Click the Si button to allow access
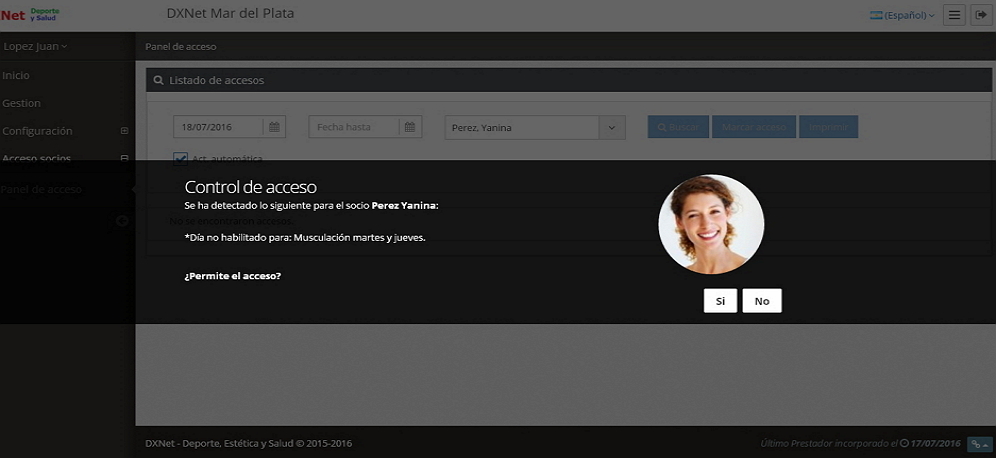Image resolution: width=996 pixels, height=458 pixels. [x=720, y=301]
